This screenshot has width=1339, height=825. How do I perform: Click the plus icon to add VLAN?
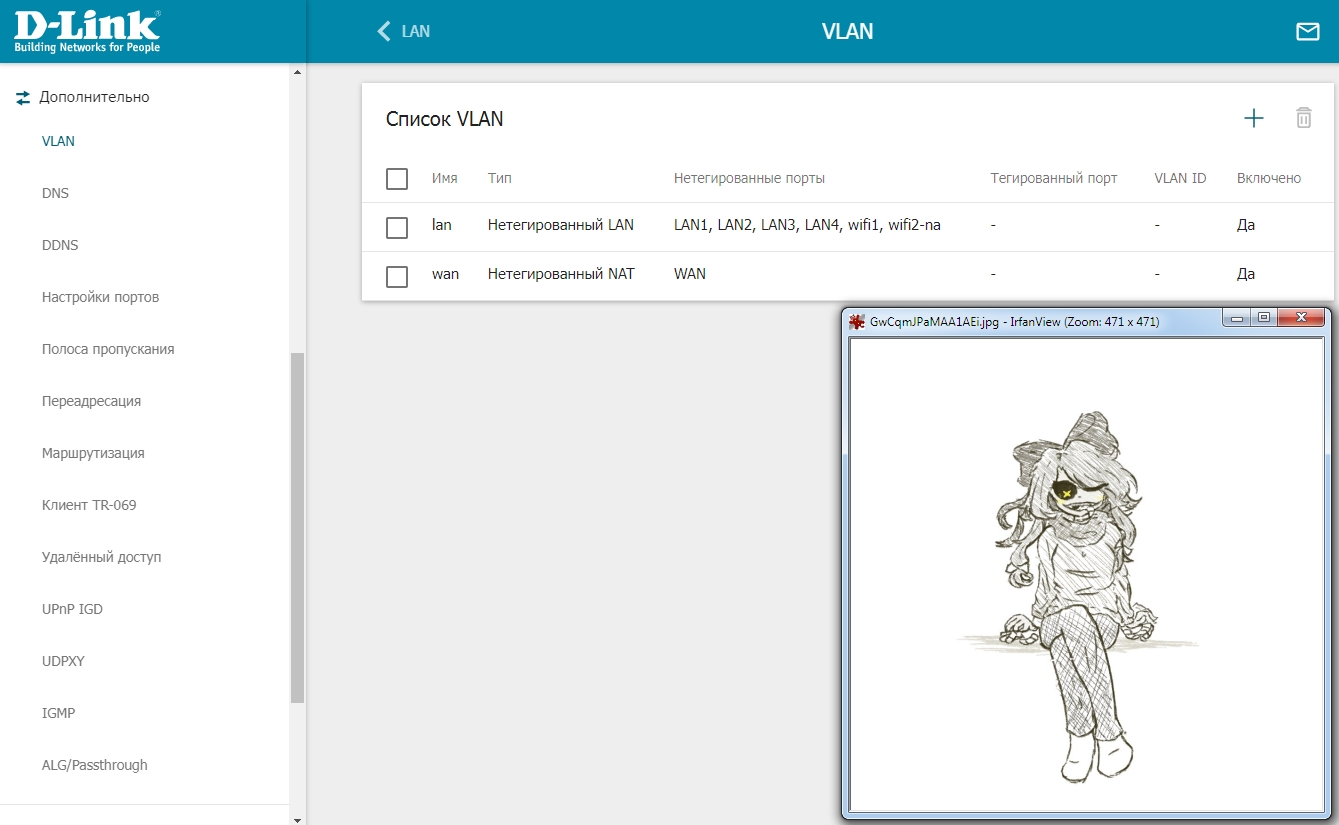[x=1253, y=119]
